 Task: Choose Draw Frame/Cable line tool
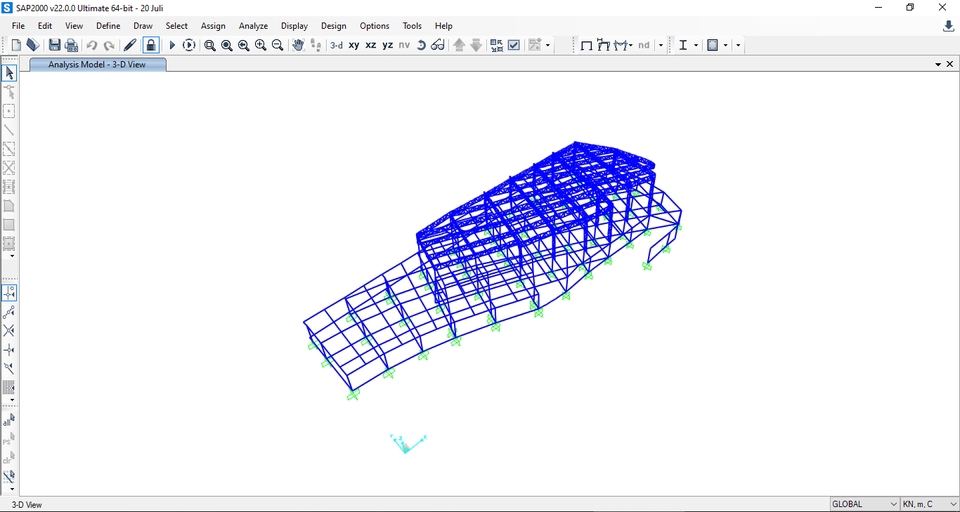[x=9, y=130]
